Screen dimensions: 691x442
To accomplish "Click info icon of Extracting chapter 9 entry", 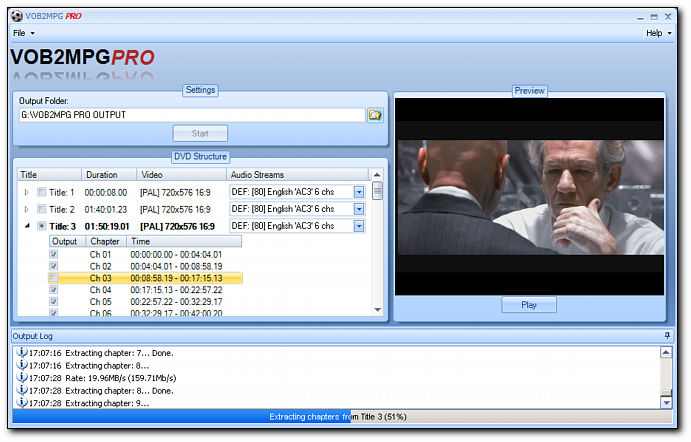I will coord(22,403).
